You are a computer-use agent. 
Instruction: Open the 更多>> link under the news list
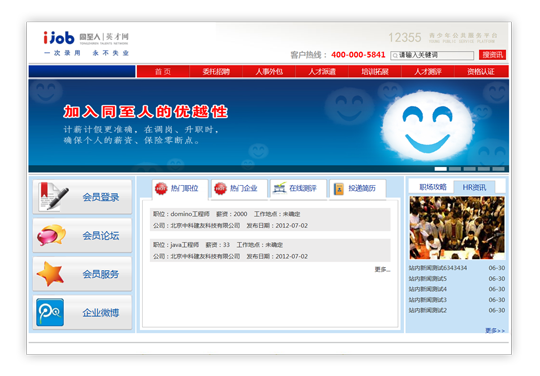495,331
